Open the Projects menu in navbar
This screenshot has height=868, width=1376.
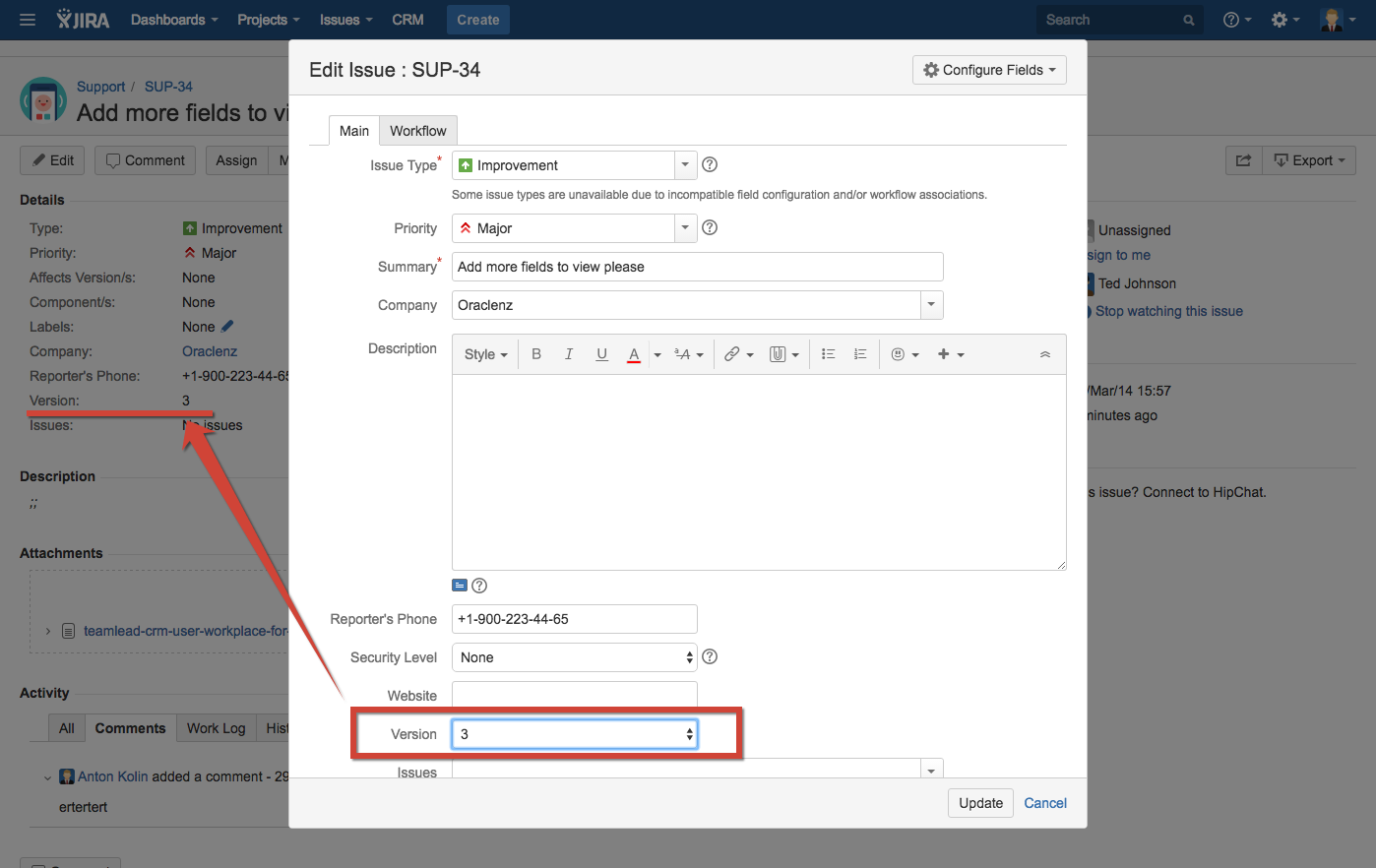click(x=268, y=20)
